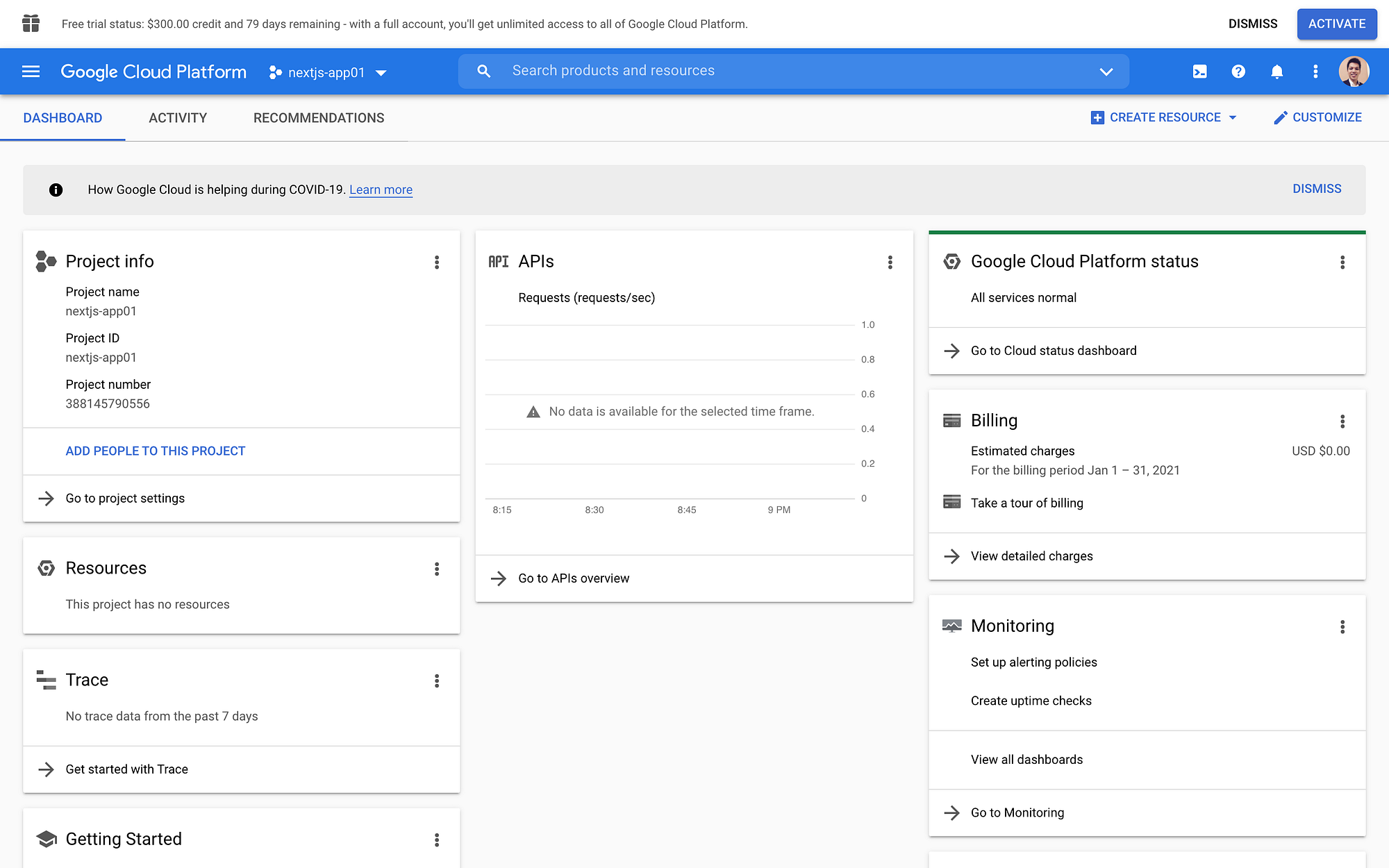The height and width of the screenshot is (868, 1389).
Task: Open Billing card options menu
Action: tap(1344, 422)
